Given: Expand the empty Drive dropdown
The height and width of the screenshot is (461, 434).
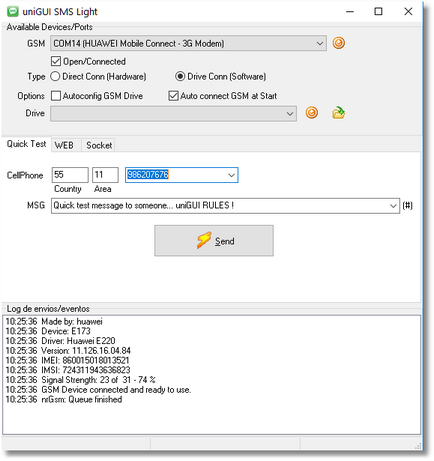Looking at the screenshot, I should tap(290, 114).
